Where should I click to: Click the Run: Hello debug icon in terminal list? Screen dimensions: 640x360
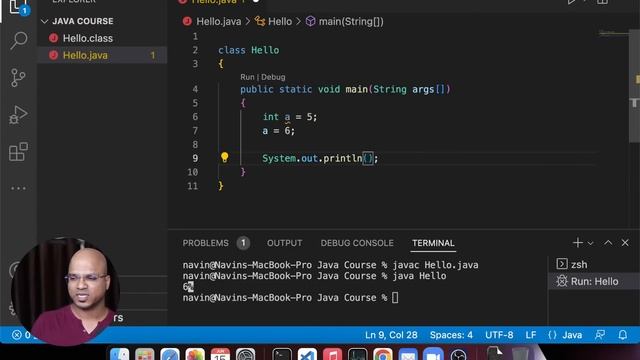pos(562,281)
